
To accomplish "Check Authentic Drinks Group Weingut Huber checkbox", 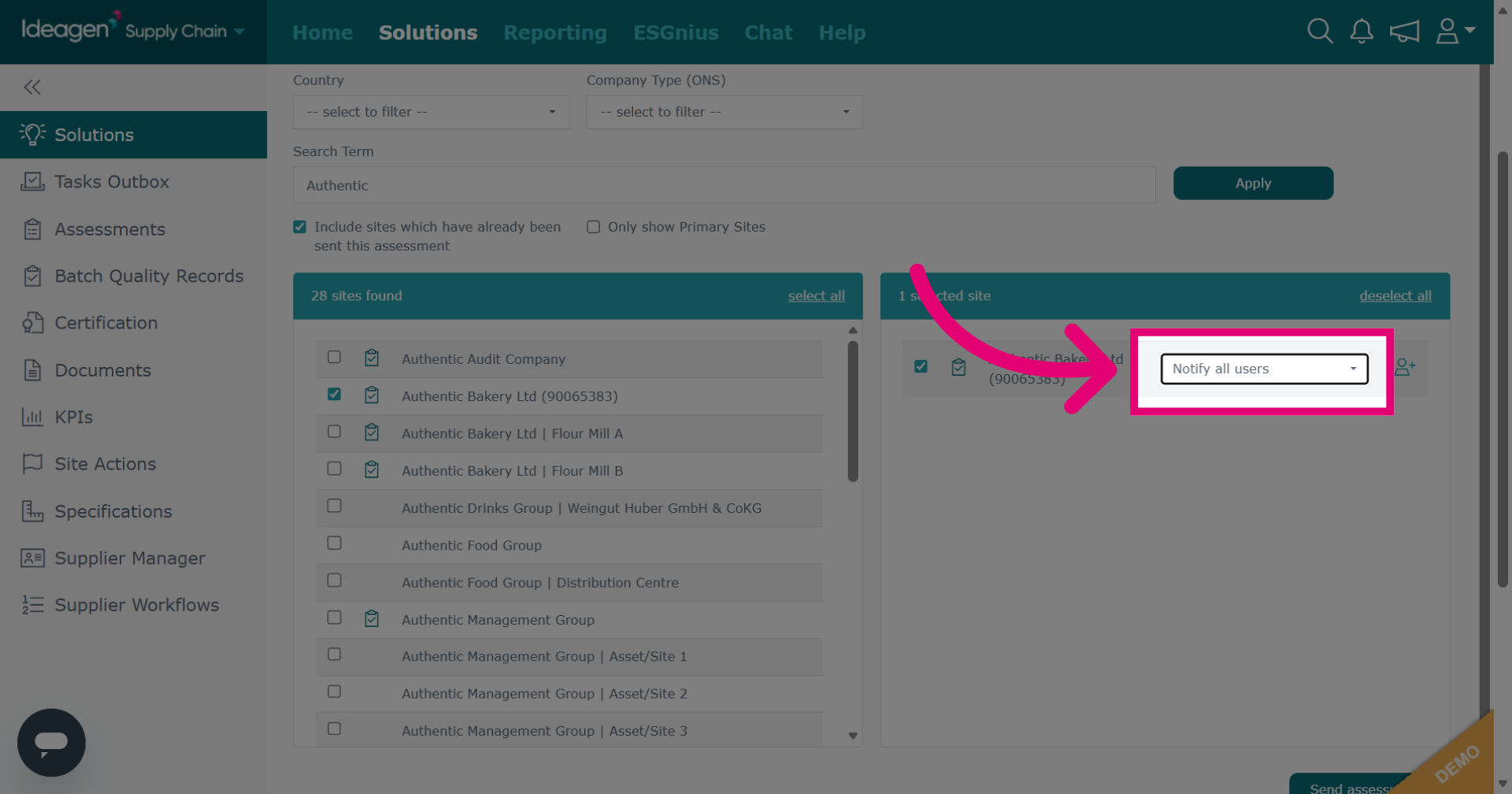I will click(x=334, y=506).
